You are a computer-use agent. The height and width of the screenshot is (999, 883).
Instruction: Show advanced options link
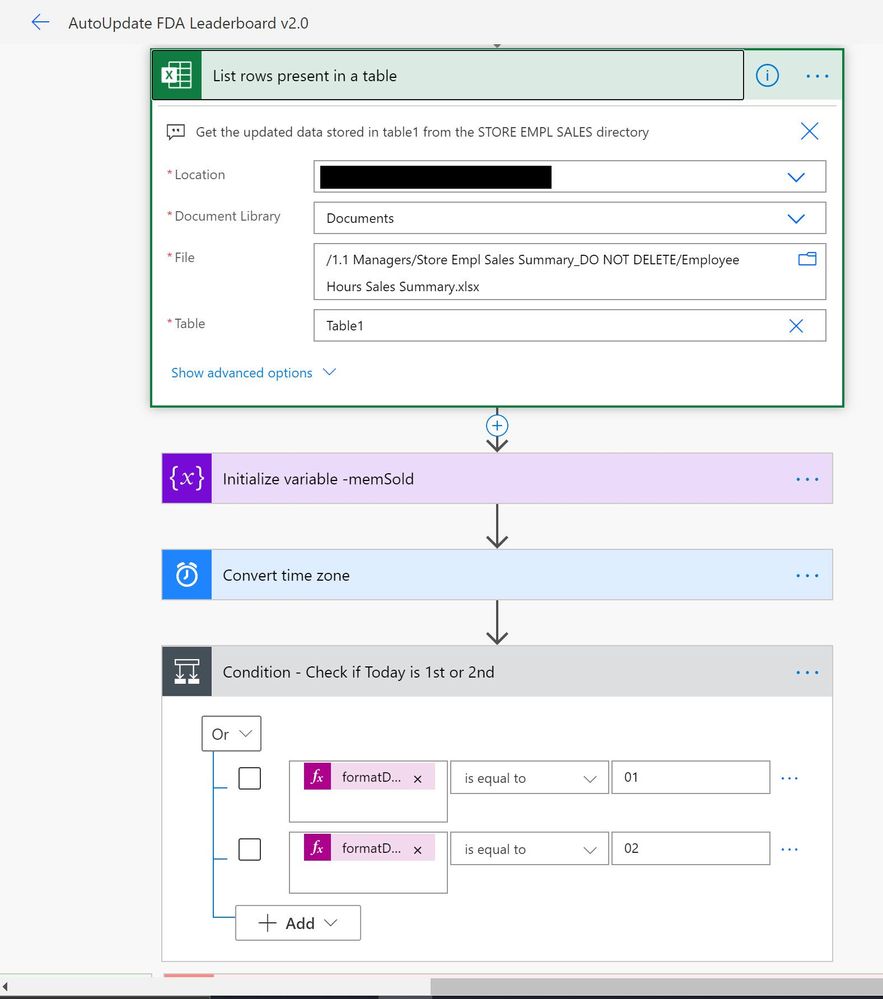pos(241,373)
